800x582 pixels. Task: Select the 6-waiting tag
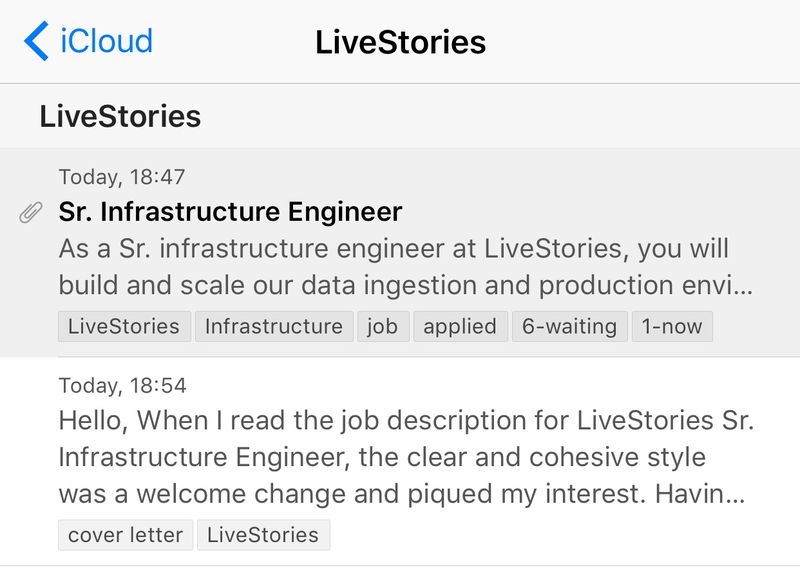coord(570,326)
